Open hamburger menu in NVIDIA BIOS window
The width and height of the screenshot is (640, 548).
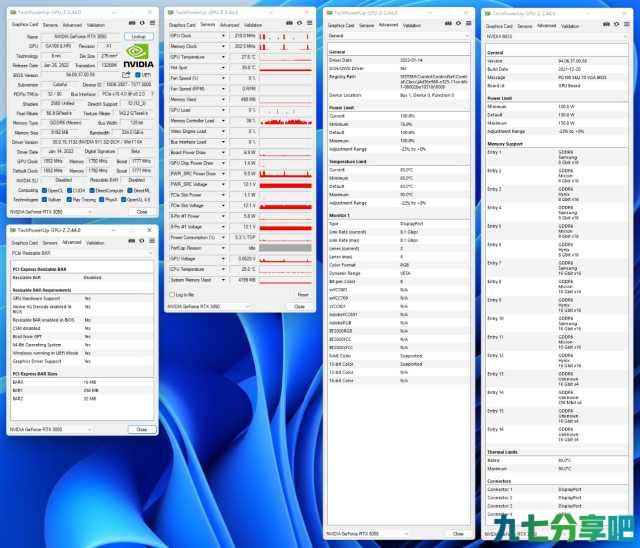(627, 24)
